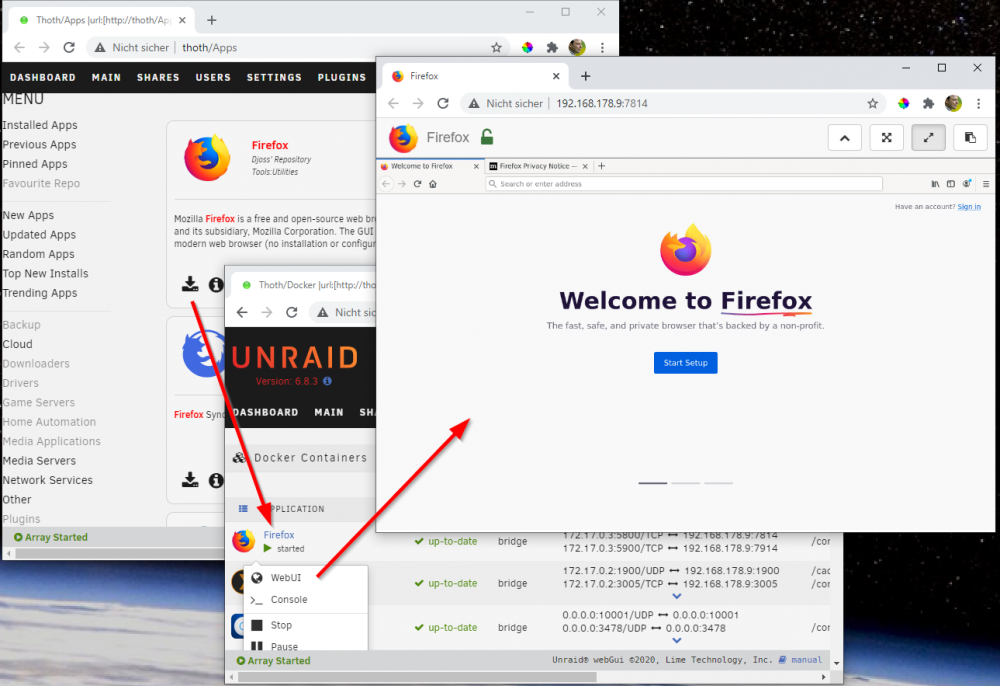Select Installed Apps in menu
Image resolution: width=1000 pixels, height=686 pixels.
pyautogui.click(x=40, y=125)
